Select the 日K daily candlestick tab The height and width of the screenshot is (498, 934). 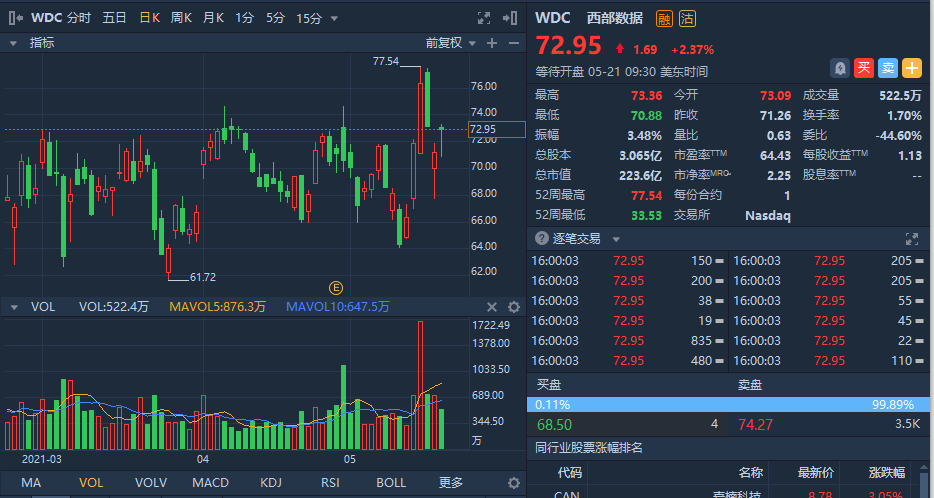click(150, 18)
